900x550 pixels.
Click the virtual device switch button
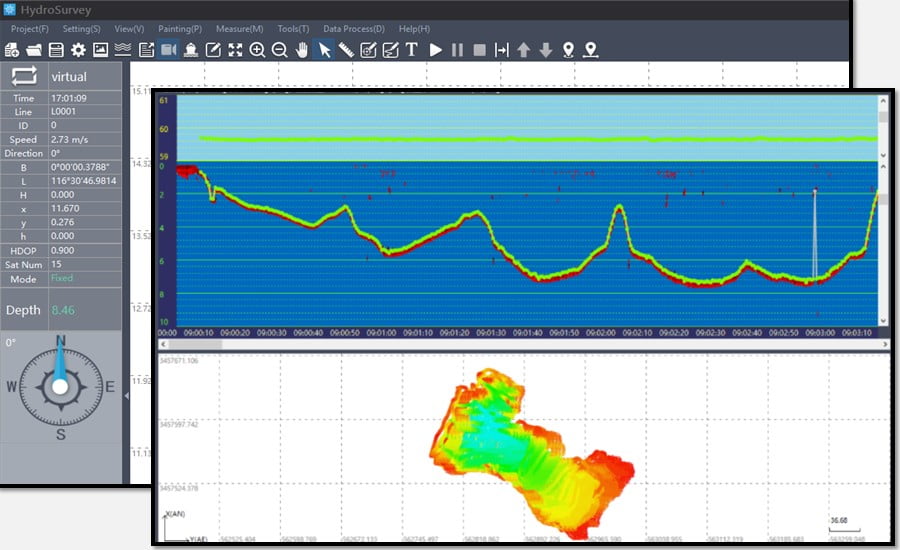(x=24, y=76)
